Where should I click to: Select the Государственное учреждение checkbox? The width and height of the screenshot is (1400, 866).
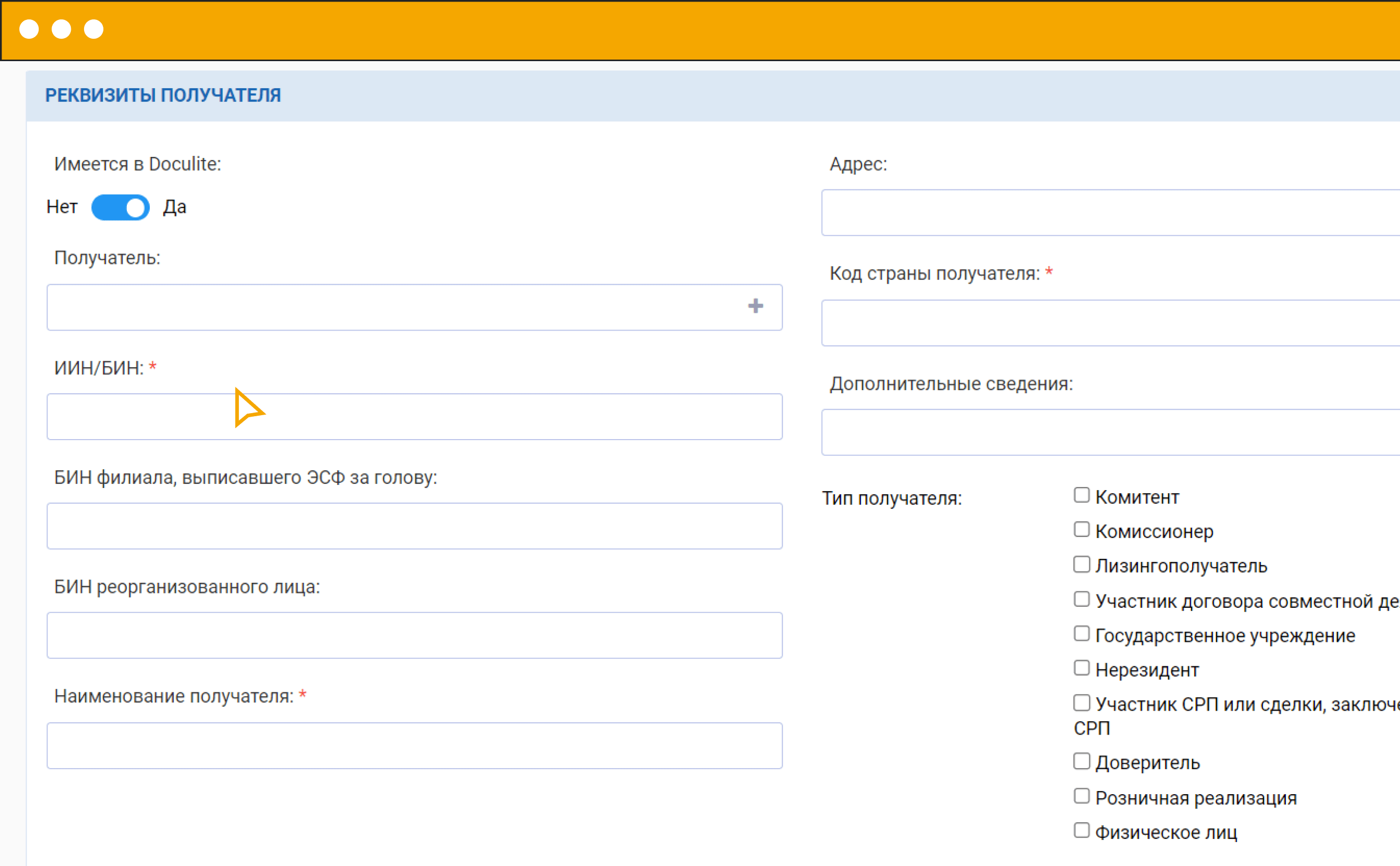coord(1081,634)
